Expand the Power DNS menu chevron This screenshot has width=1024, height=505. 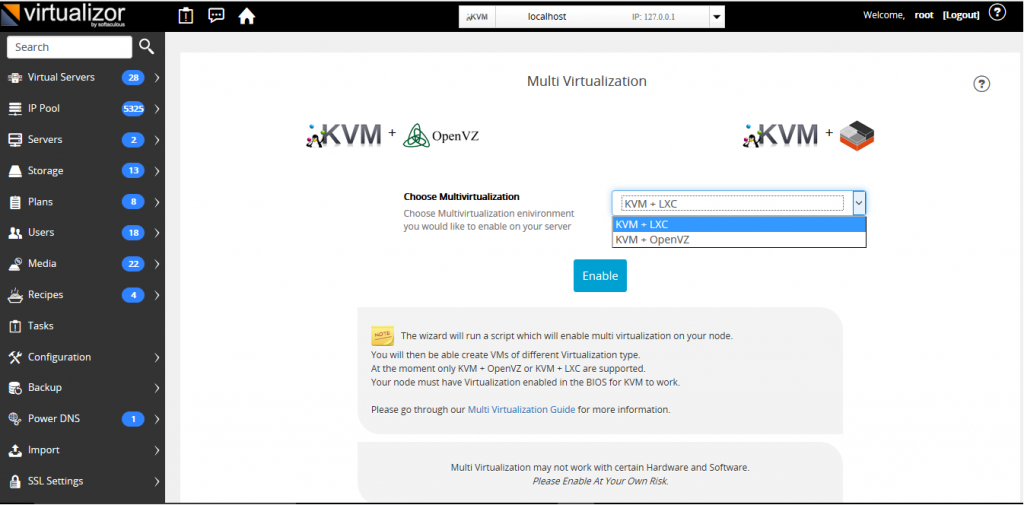[x=157, y=419]
